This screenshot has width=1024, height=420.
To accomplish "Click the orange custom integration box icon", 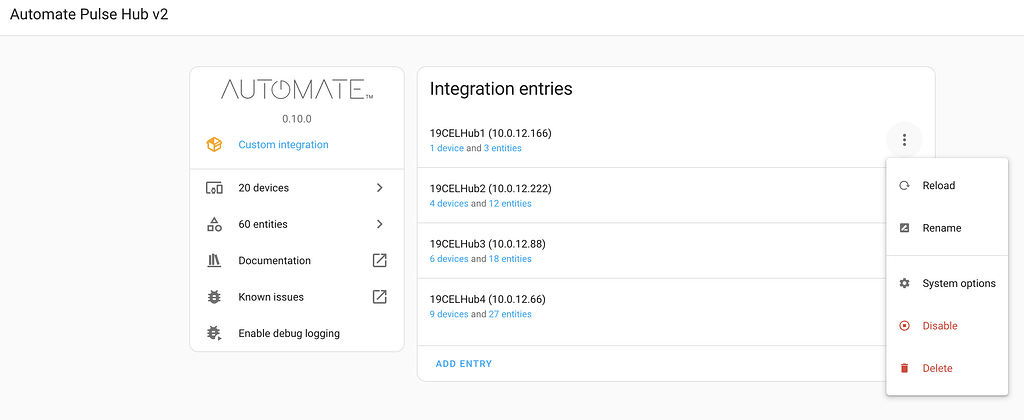I will 214,145.
